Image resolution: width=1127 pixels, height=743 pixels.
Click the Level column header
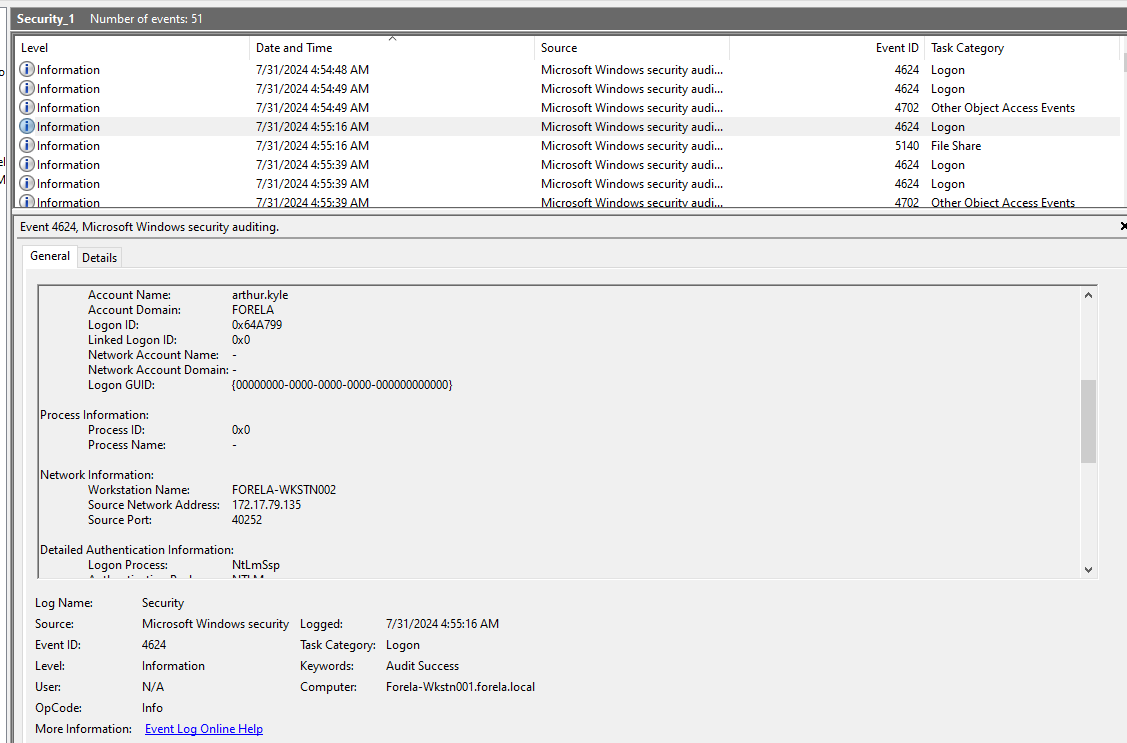(34, 47)
